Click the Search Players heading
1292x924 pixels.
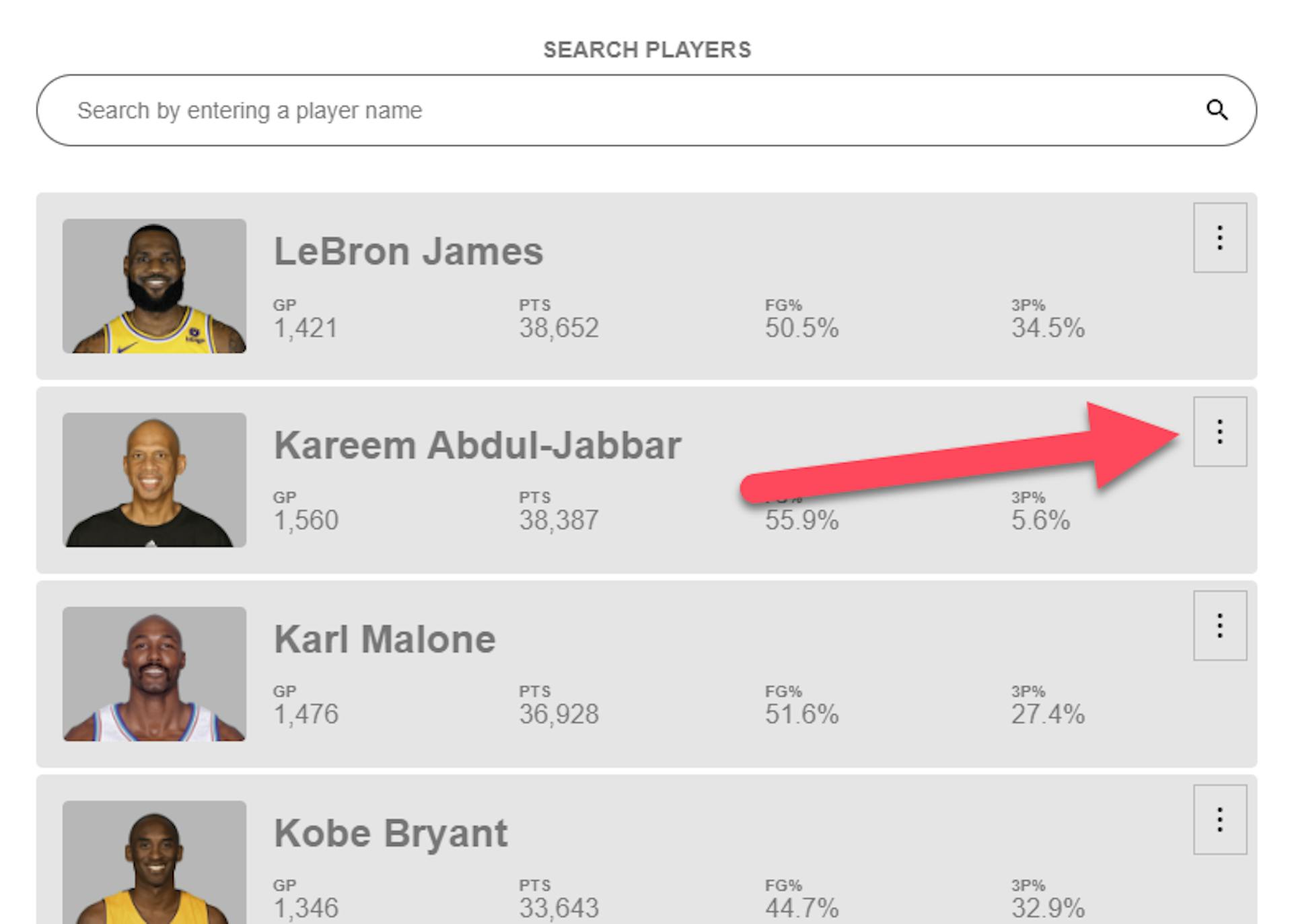click(647, 50)
